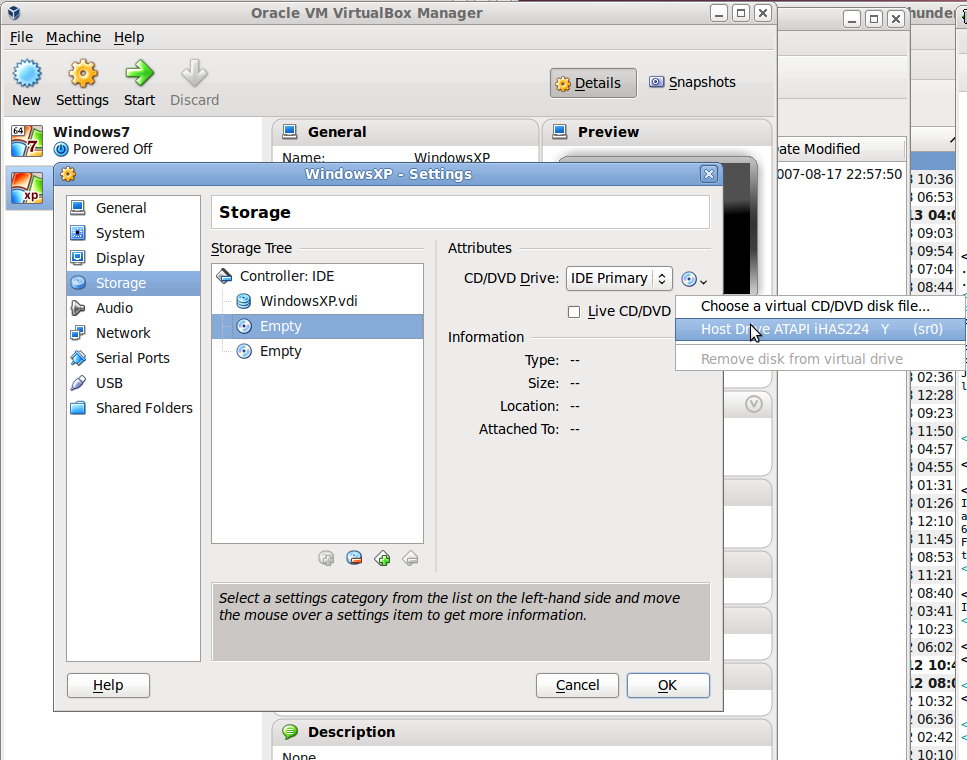
Task: Click the VirtualBox logo in Manager title bar
Action: pyautogui.click(x=14, y=13)
